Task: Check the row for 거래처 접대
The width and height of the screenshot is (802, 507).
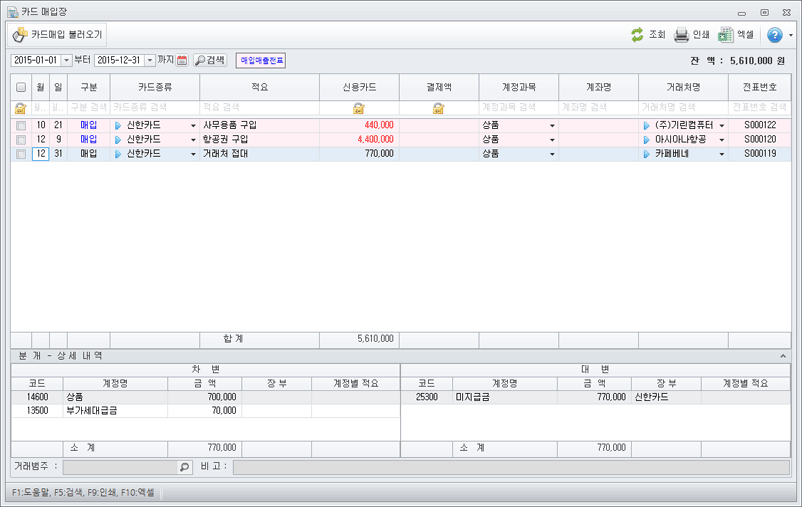Action: pos(21,155)
